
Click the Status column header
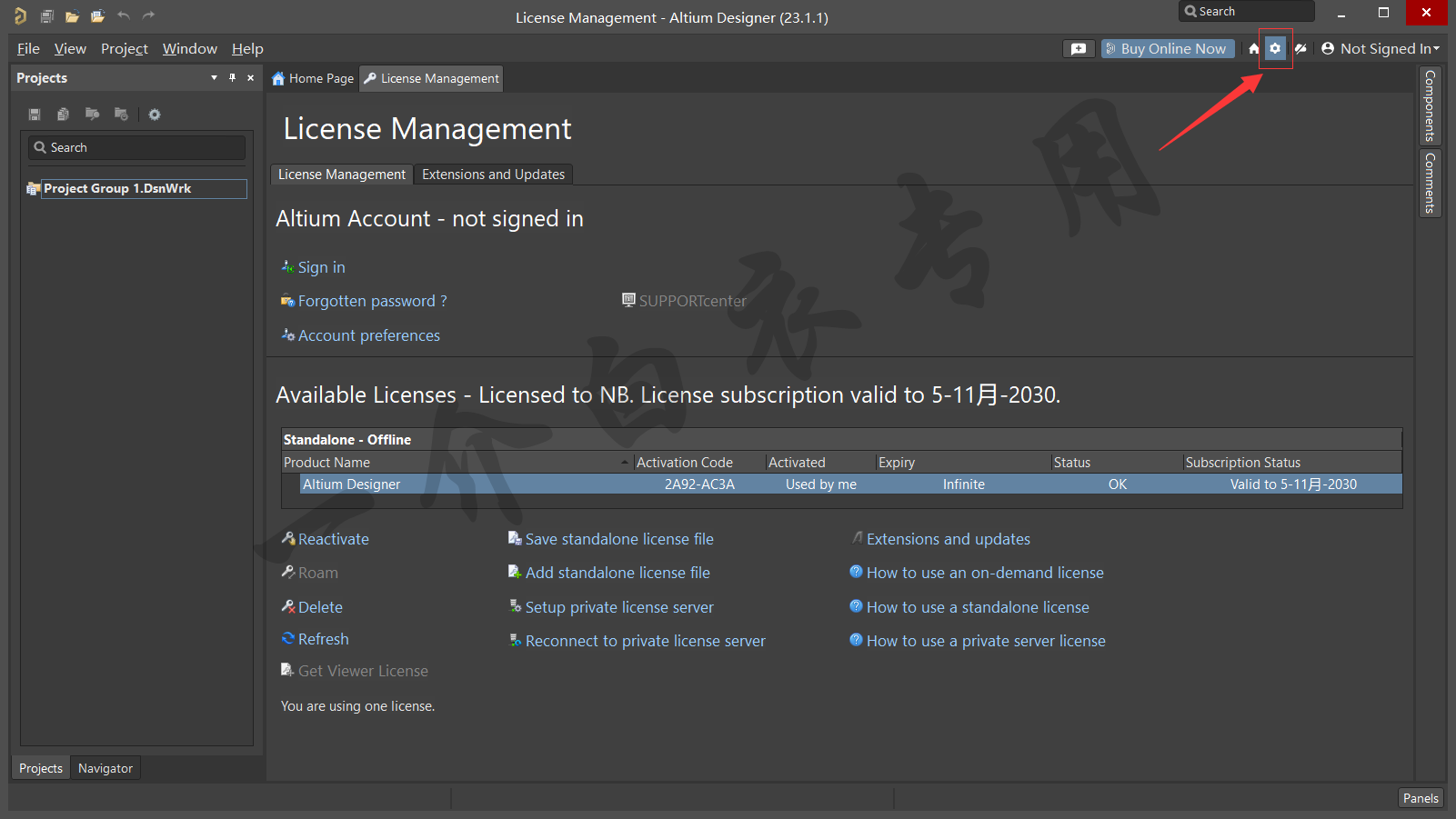pos(1117,463)
